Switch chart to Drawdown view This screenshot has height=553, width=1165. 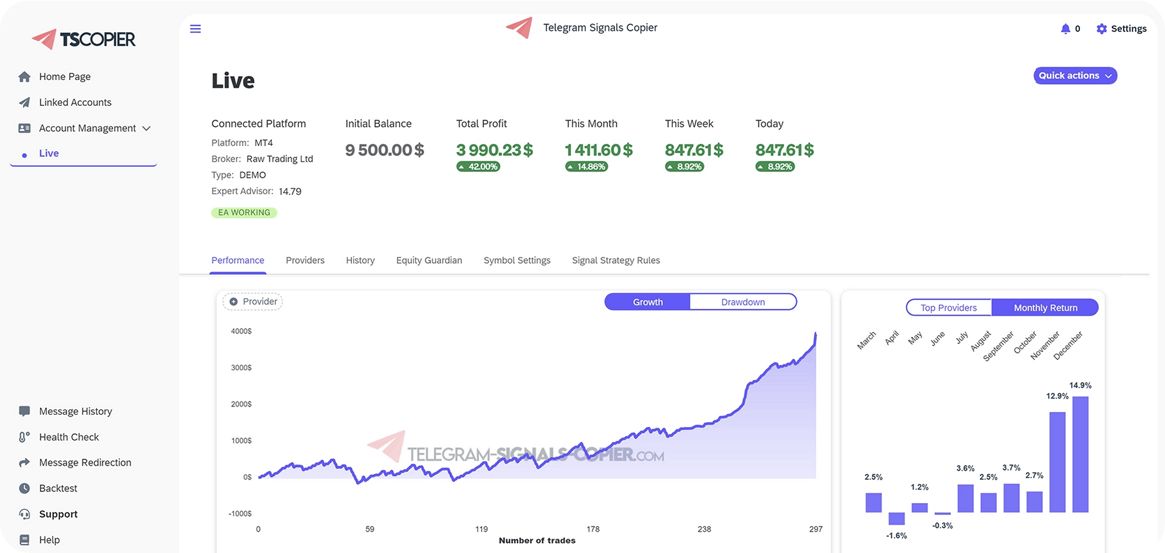pos(743,302)
